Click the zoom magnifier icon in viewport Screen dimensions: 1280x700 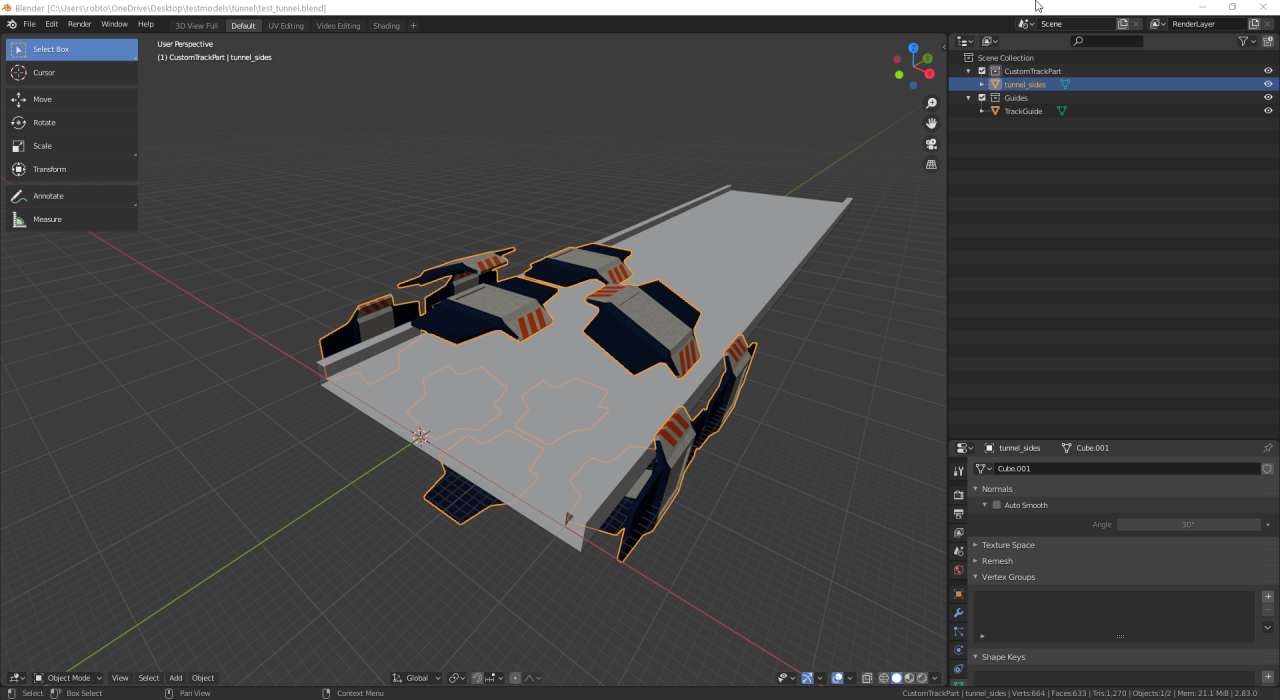[x=931, y=104]
